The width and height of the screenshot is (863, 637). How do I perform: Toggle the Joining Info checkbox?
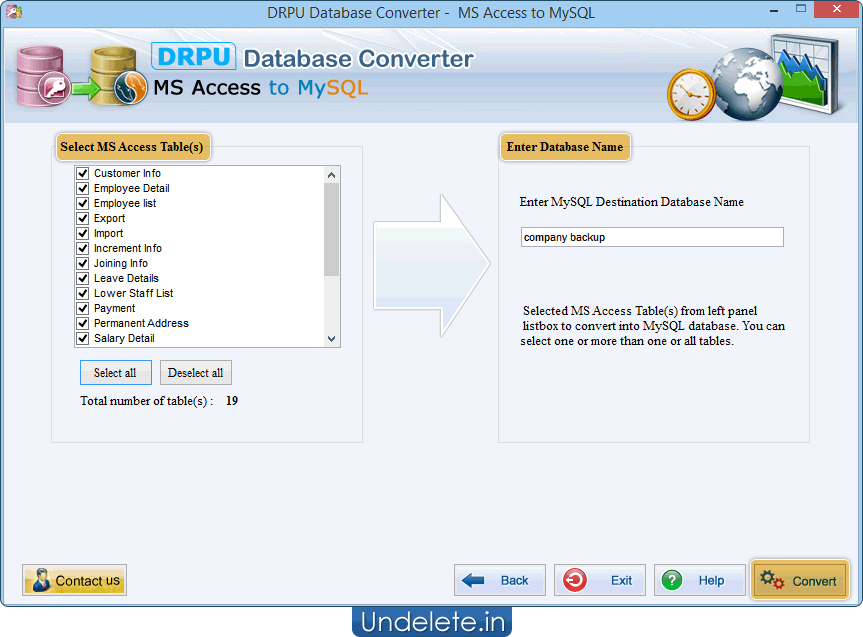click(x=83, y=263)
